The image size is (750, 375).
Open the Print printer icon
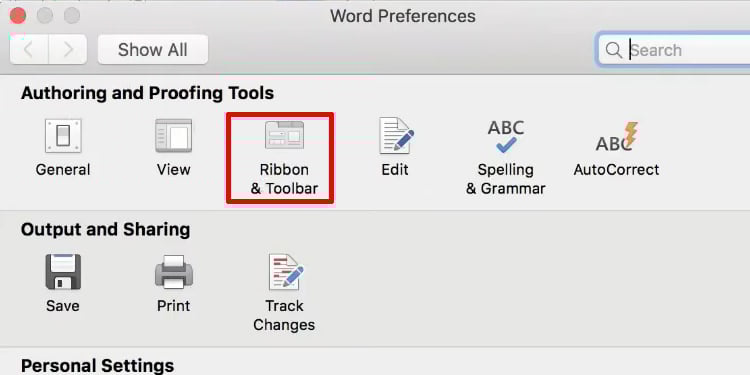(x=174, y=272)
